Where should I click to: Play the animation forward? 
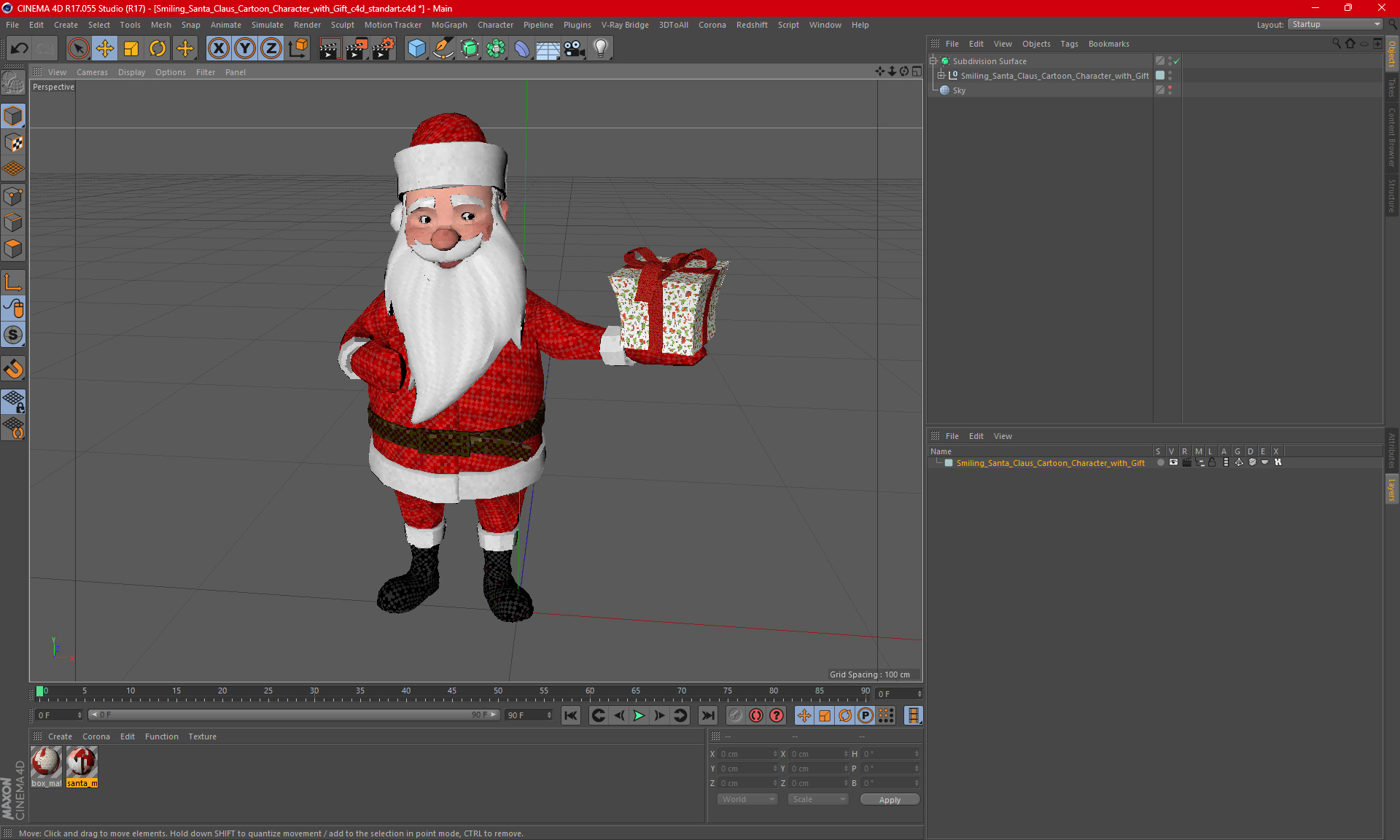pos(639,715)
